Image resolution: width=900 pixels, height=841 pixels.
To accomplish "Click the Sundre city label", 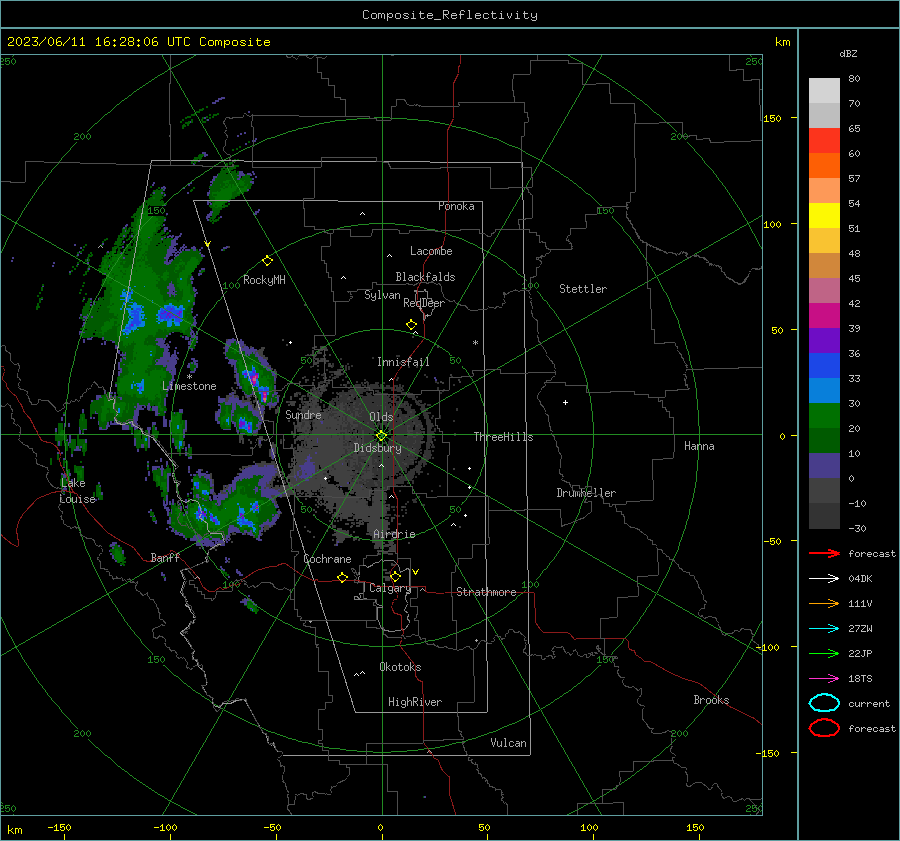I will pos(303,414).
